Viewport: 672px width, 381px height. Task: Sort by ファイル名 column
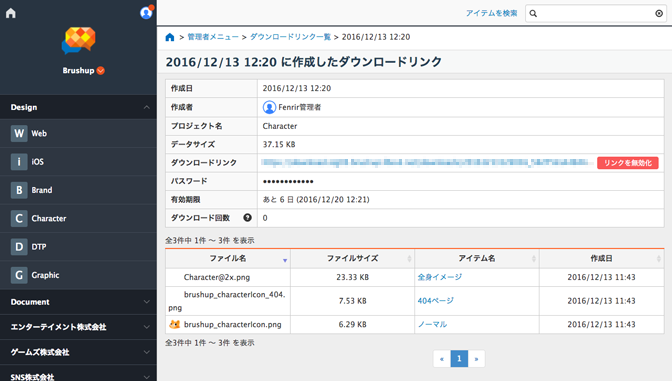click(228, 258)
